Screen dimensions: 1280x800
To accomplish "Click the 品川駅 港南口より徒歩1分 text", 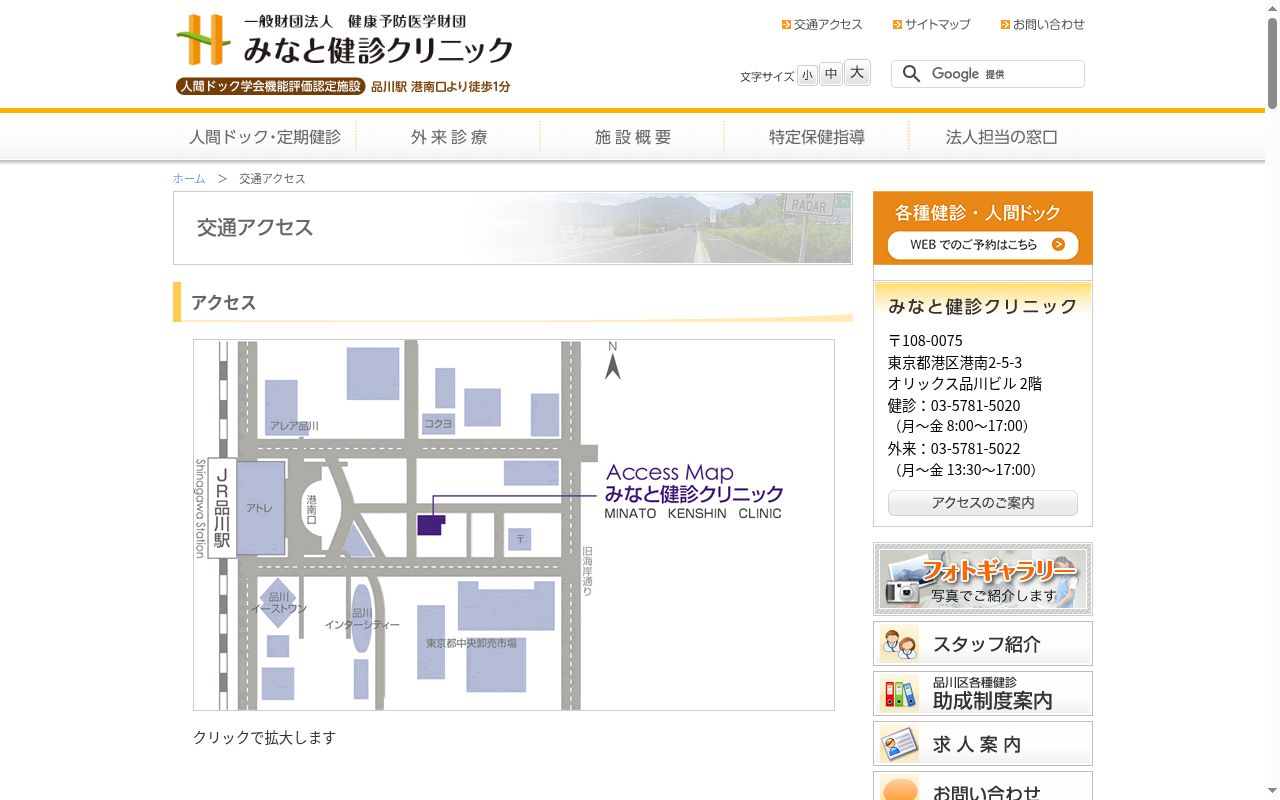I will pyautogui.click(x=441, y=87).
